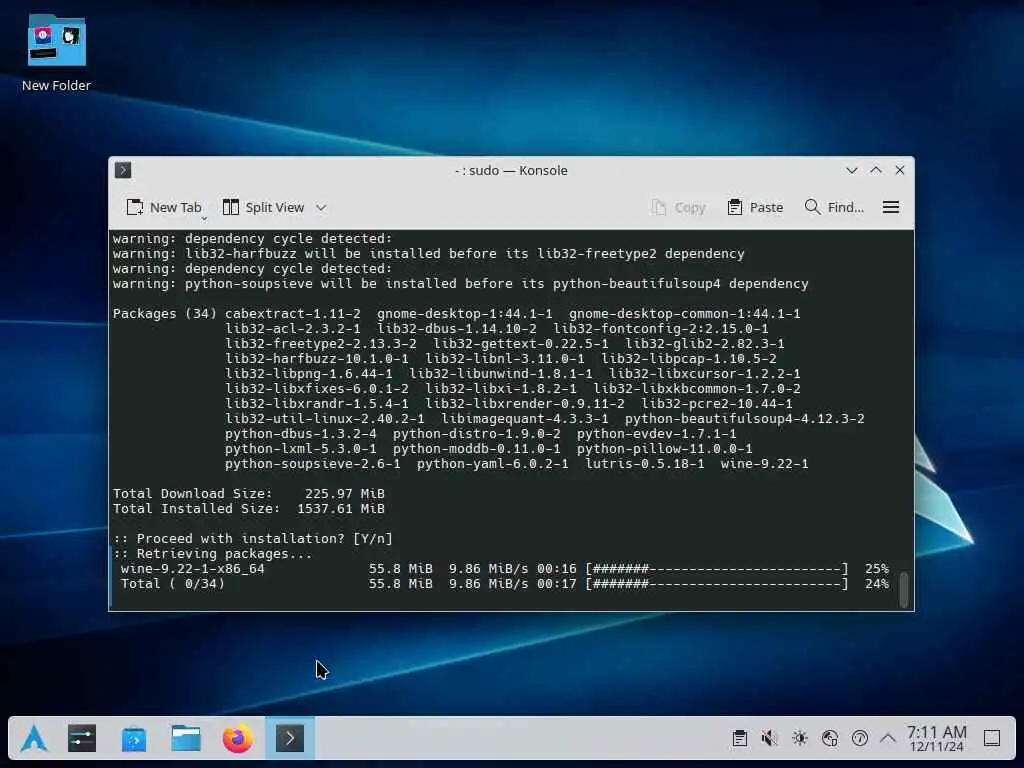Open the Dolphin file manager taskbar icon
The width and height of the screenshot is (1024, 768).
coord(186,739)
